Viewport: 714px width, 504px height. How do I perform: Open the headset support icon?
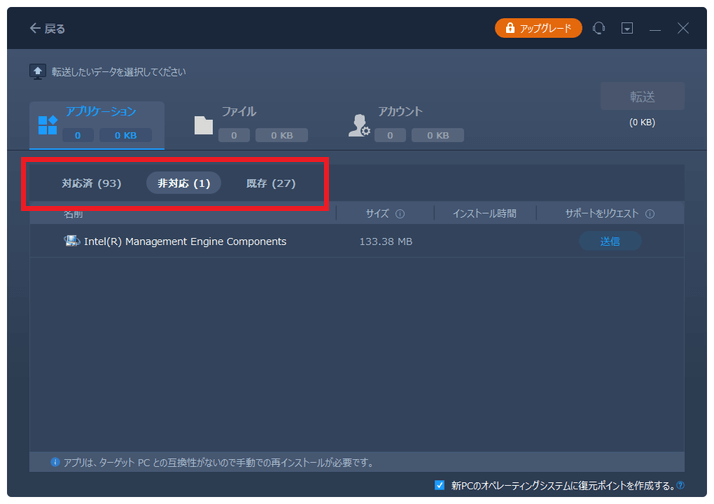coord(599,29)
